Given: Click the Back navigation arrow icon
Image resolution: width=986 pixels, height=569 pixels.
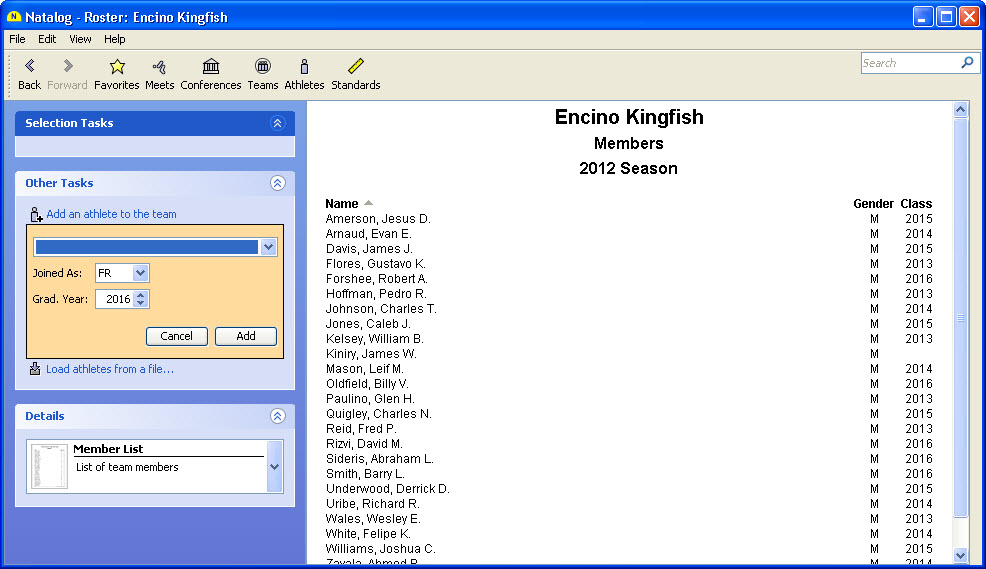Looking at the screenshot, I should 29,67.
